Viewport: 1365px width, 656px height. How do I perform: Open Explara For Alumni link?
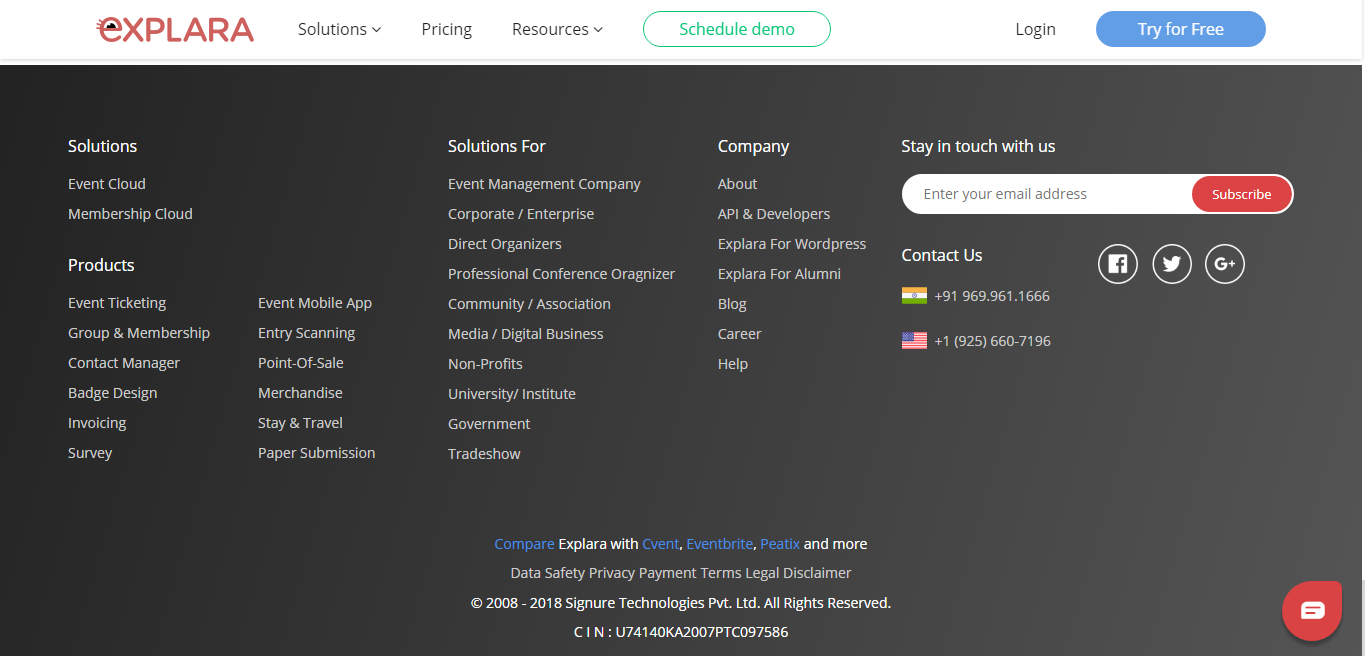(779, 274)
